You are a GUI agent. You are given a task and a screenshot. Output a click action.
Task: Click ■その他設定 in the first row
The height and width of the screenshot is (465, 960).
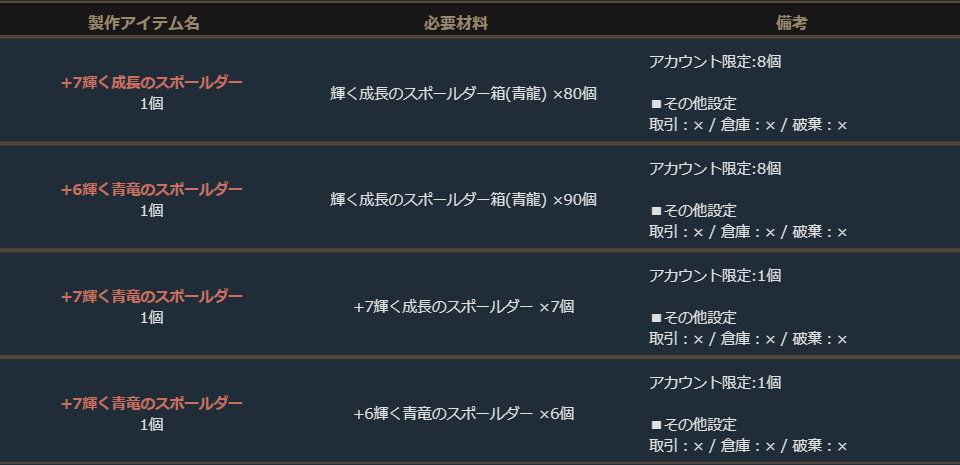693,104
